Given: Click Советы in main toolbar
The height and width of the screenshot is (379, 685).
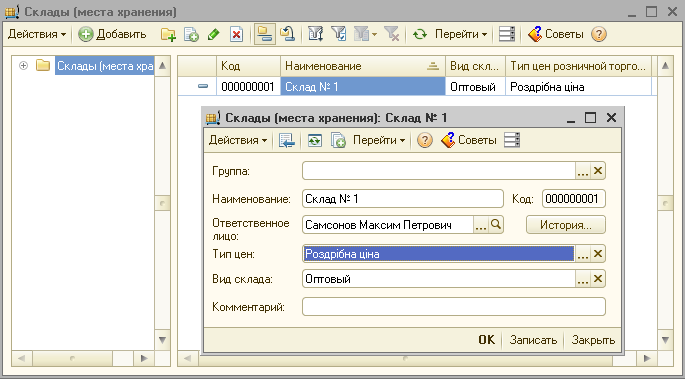Looking at the screenshot, I should (556, 34).
